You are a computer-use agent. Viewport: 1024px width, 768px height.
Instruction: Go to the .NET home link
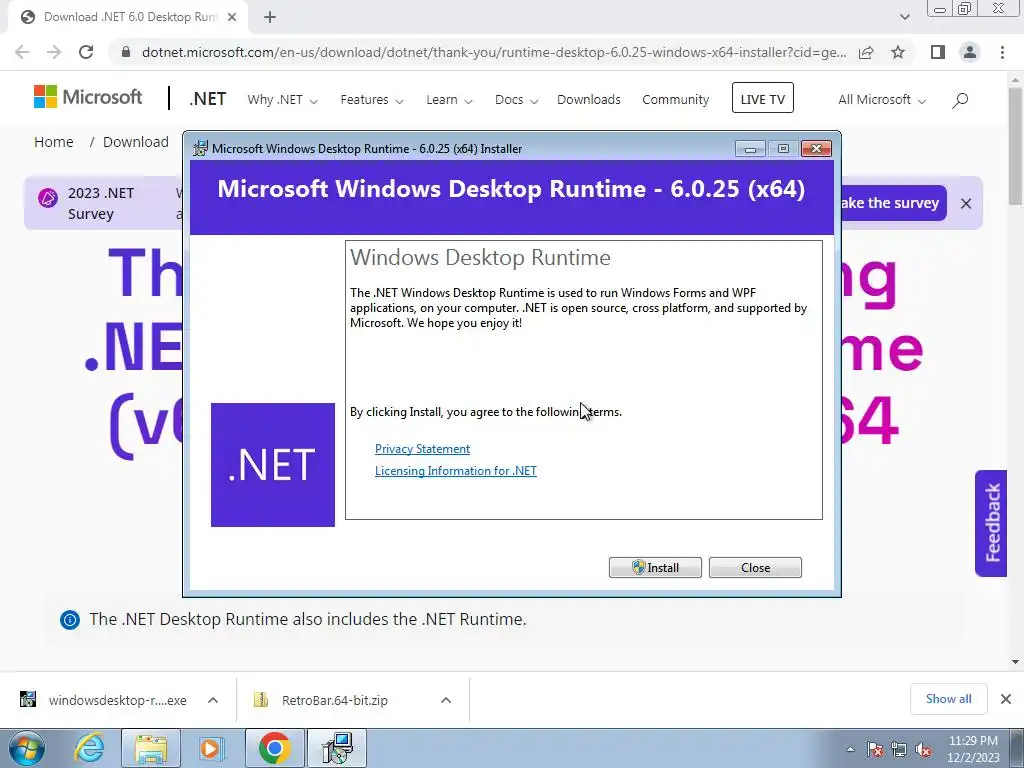(x=208, y=99)
